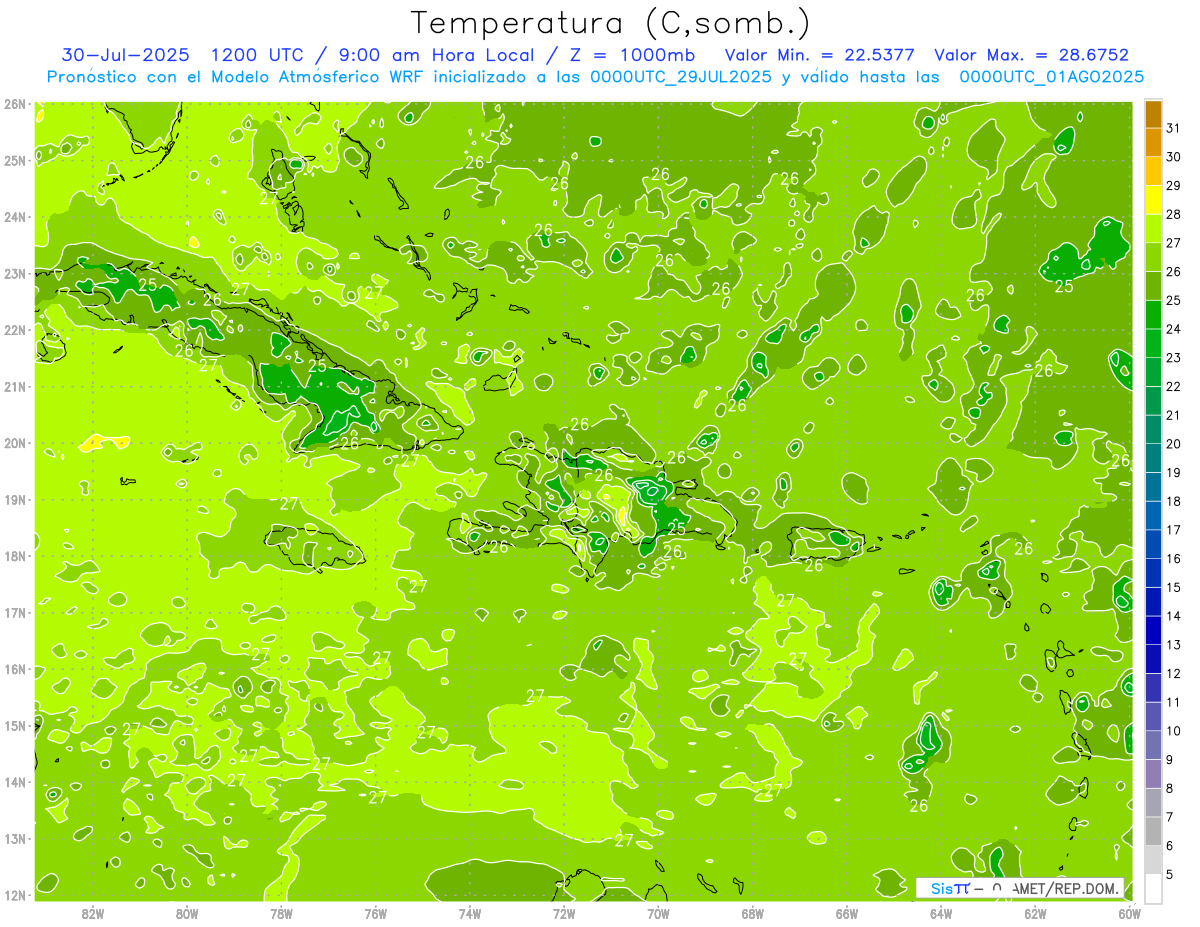This screenshot has height=927, width=1200.
Task: Select 'Valor Max. = 28.6752' text
Action: [x=1031, y=55]
